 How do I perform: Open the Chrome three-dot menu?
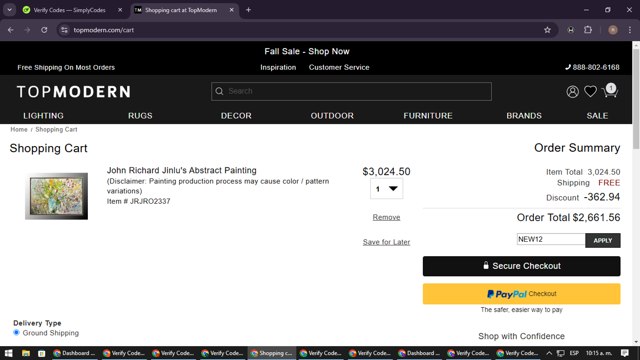630,30
